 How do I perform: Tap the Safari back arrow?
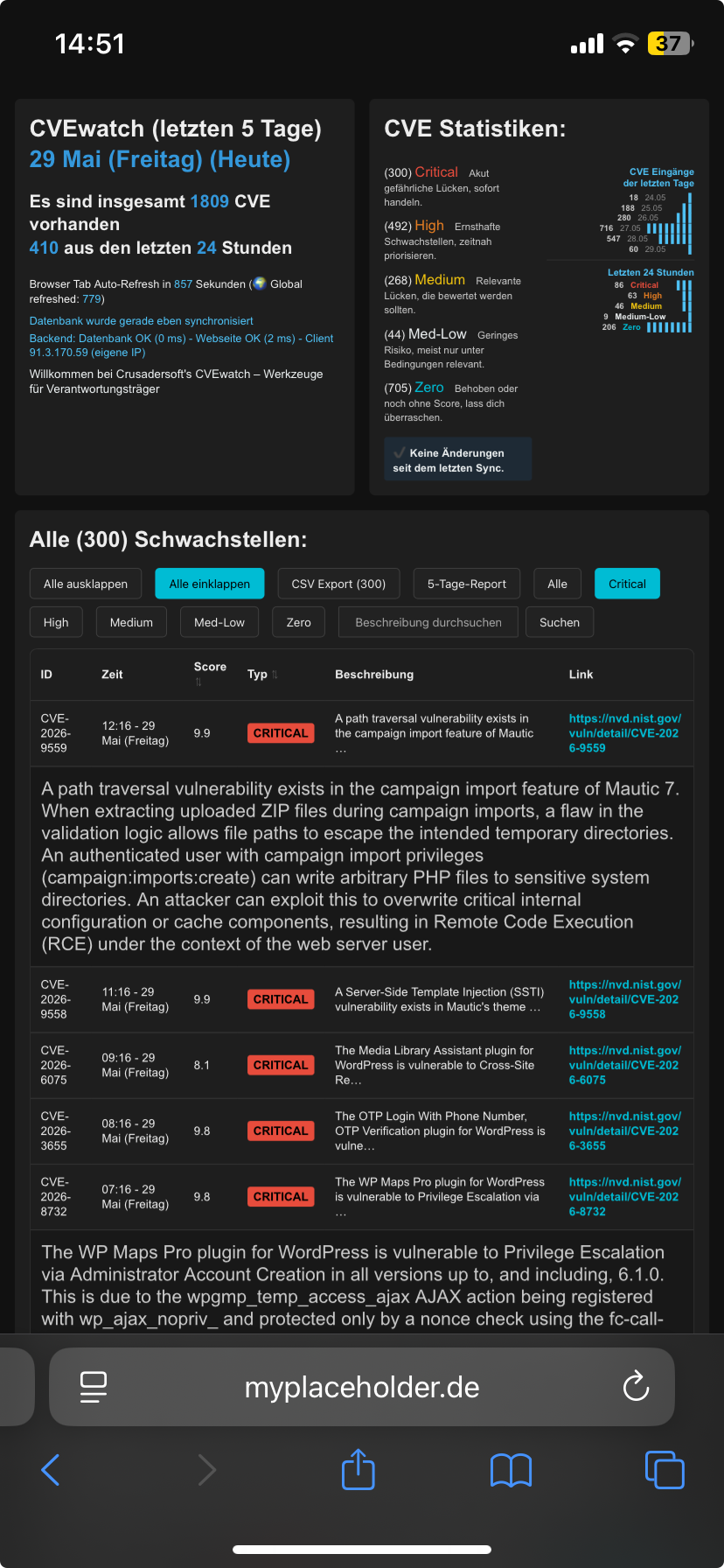pyautogui.click(x=51, y=1470)
